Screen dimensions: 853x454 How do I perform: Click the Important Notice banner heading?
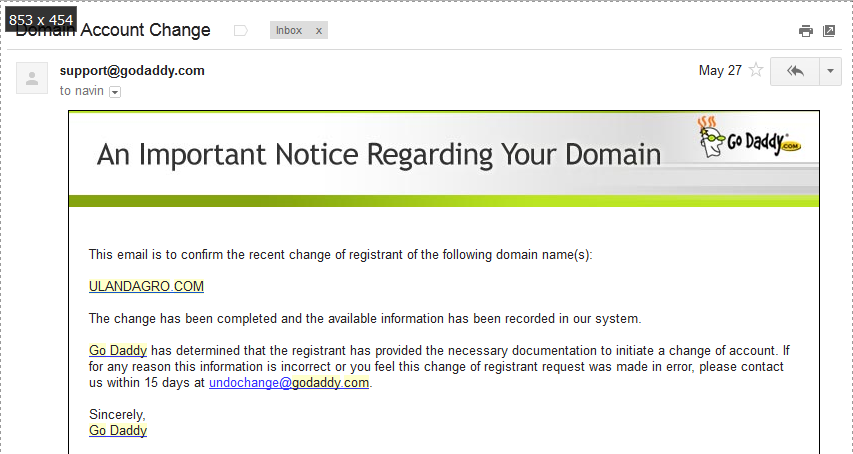(x=378, y=155)
